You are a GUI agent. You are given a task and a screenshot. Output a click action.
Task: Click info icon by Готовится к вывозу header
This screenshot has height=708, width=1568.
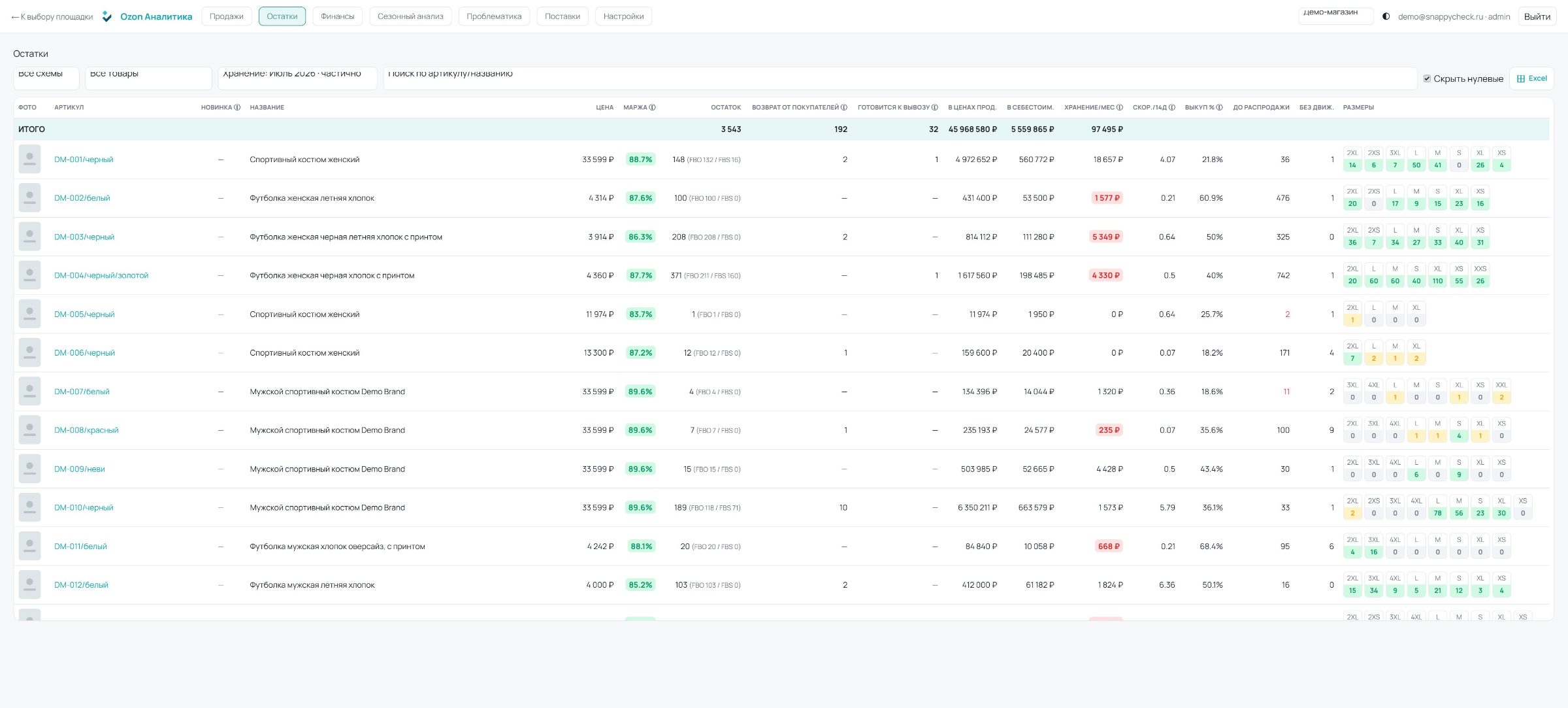point(935,107)
